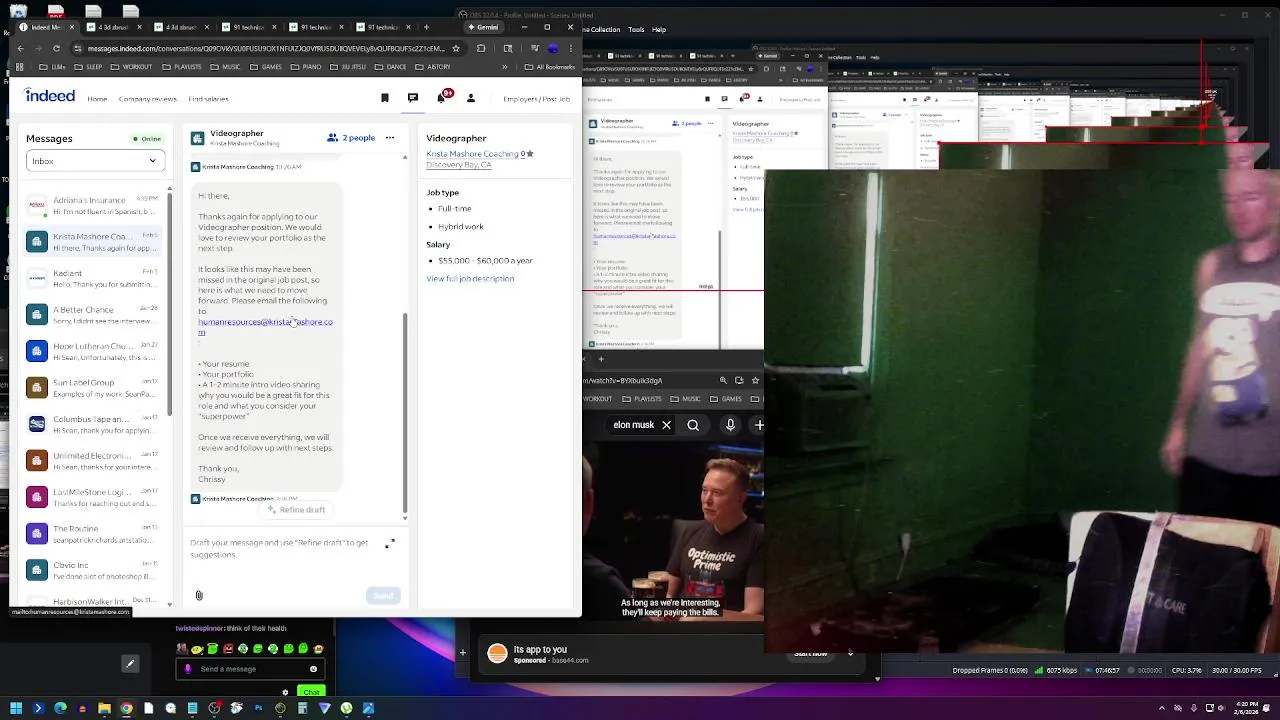This screenshot has width=1280, height=720.
Task: Show more bookmarks with the chevron overflow
Action: (x=504, y=67)
